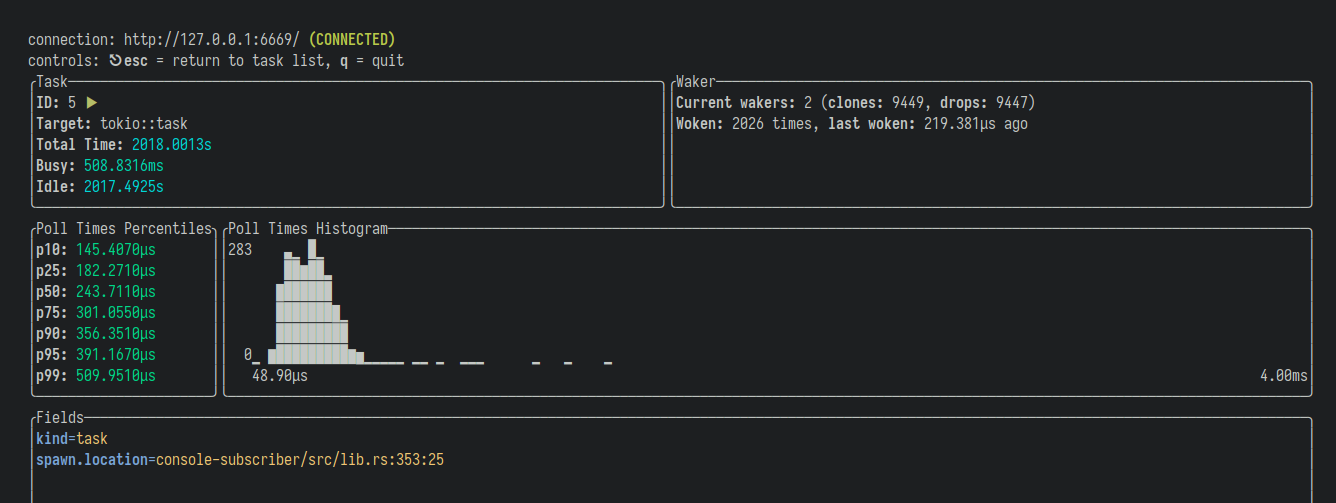Click the 4.00ms histogram maximum label
This screenshot has height=503, width=1336.
point(1284,376)
